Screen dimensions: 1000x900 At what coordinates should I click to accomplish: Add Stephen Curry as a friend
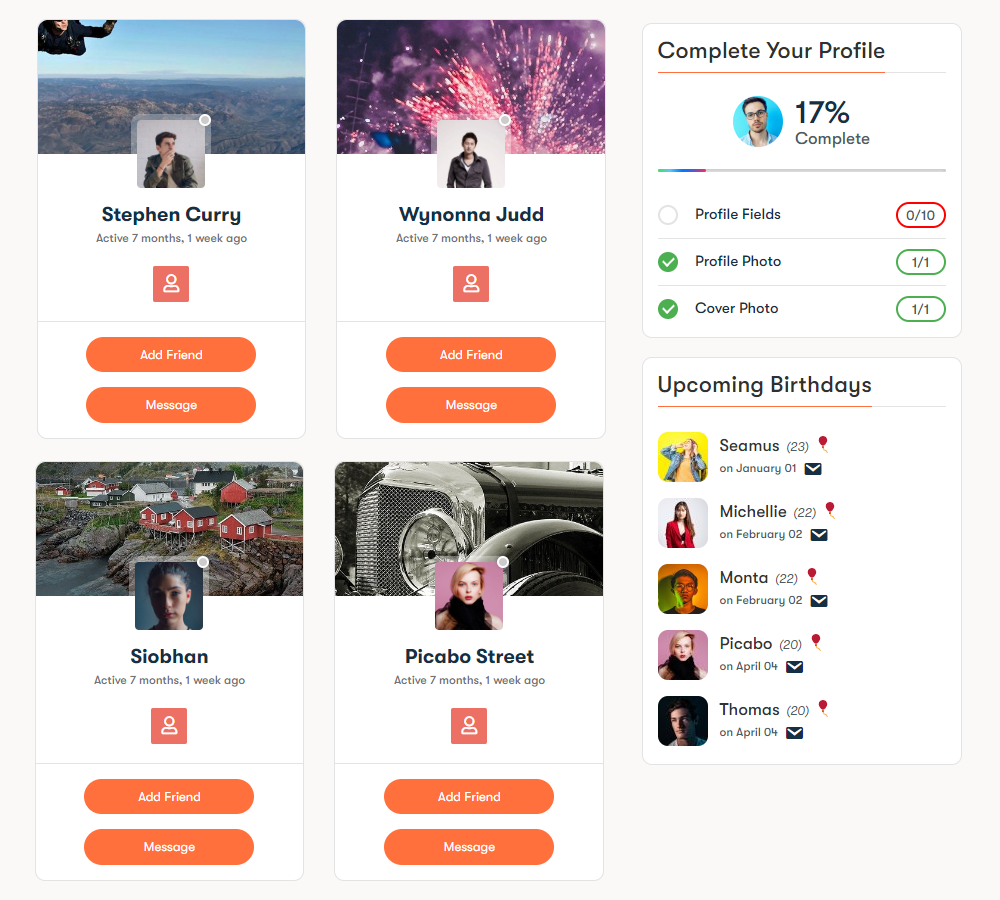(x=171, y=355)
